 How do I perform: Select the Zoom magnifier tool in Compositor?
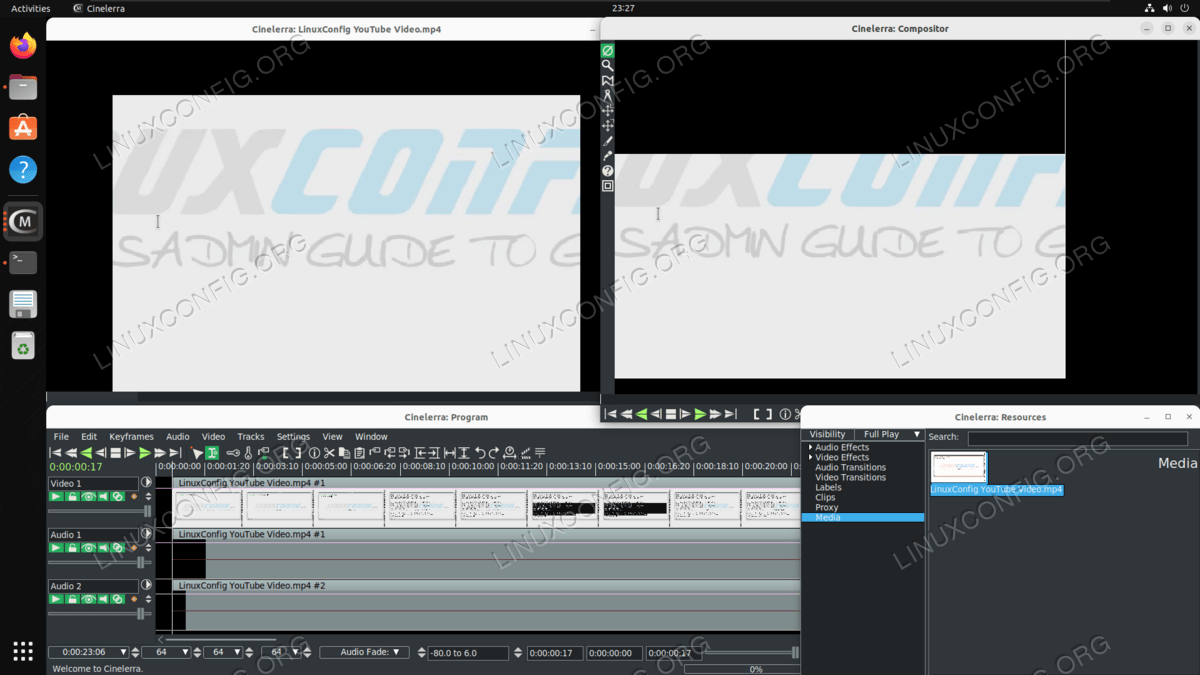pyautogui.click(x=607, y=65)
